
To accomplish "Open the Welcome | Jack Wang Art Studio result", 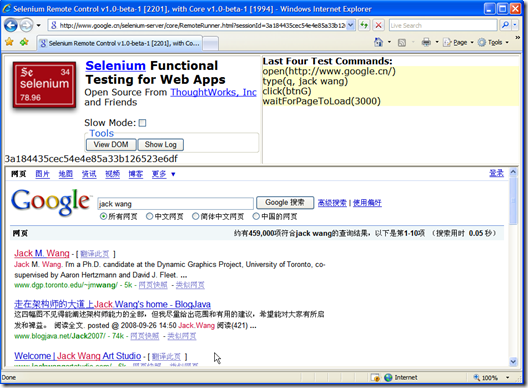I will coord(77,356).
